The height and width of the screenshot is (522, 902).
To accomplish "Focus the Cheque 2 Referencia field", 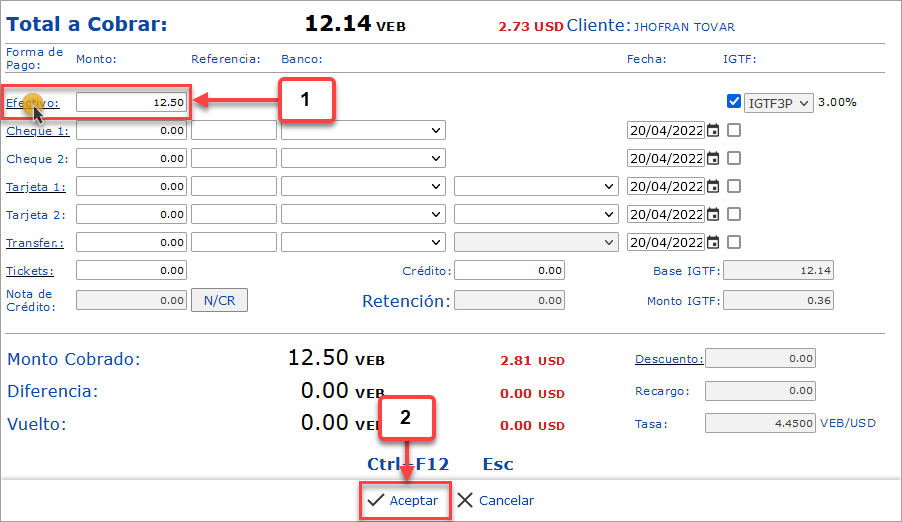I will pyautogui.click(x=234, y=158).
